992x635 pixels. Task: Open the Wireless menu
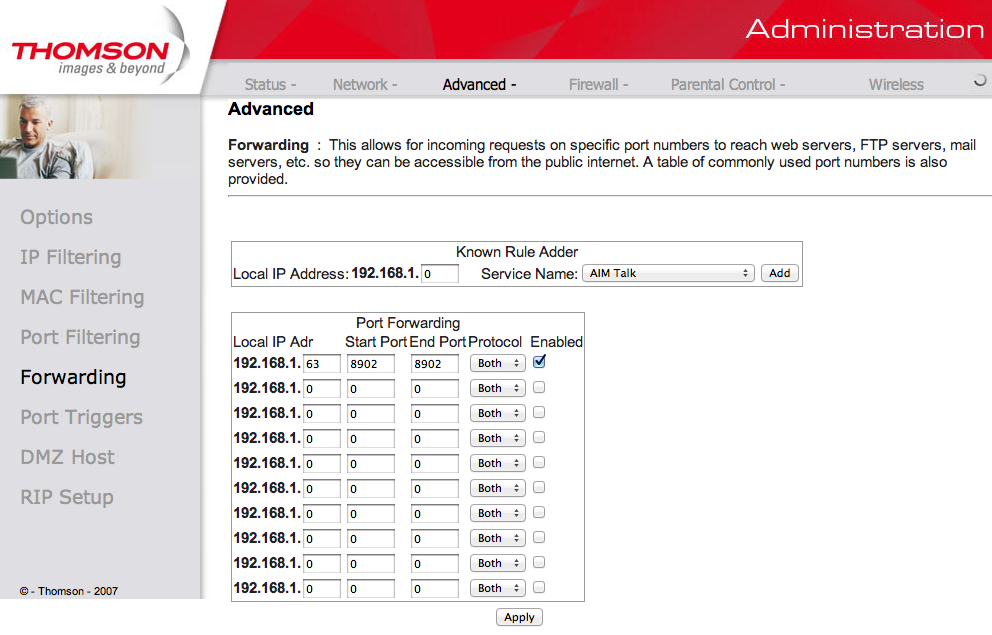point(896,84)
